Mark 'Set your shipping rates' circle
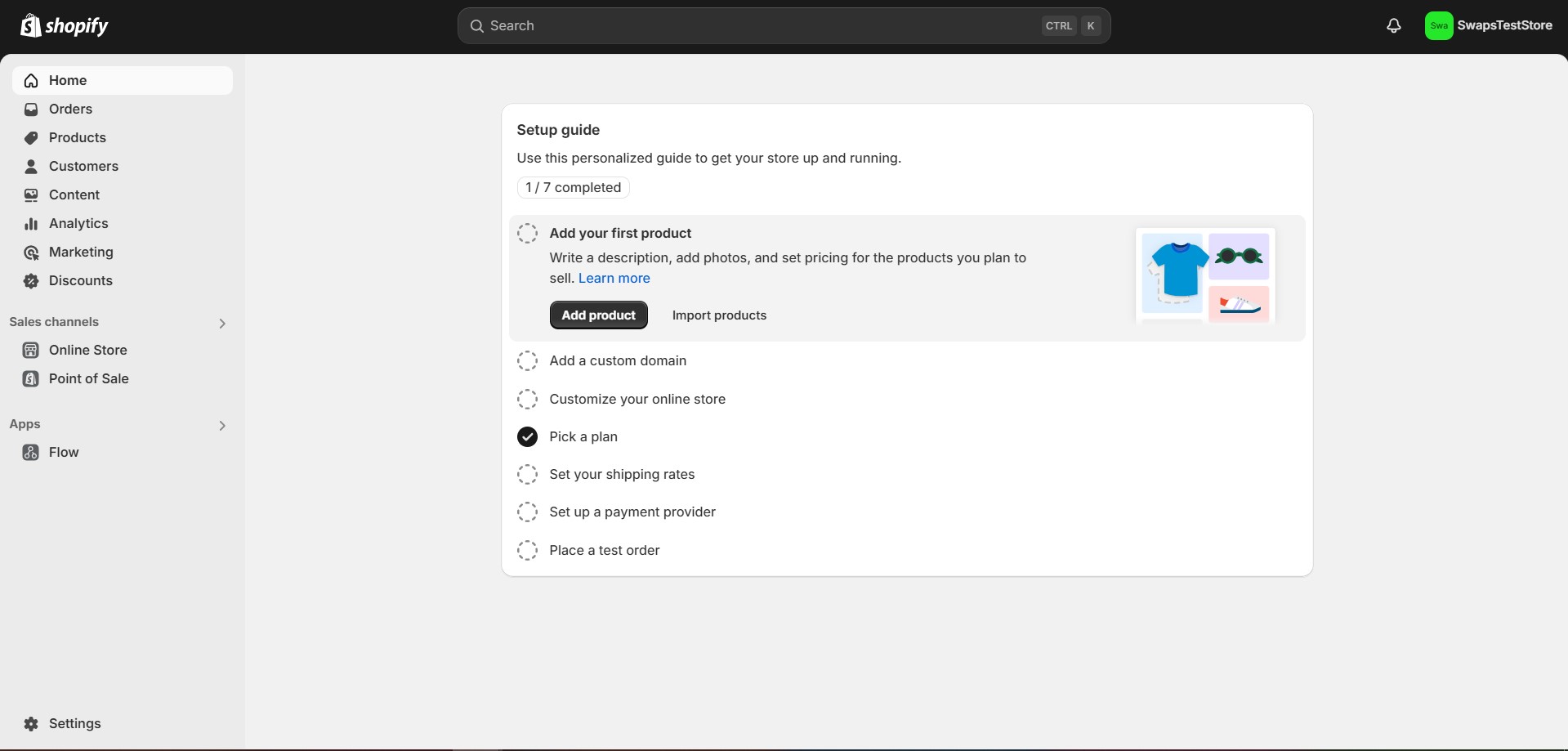Image resolution: width=1568 pixels, height=751 pixels. (x=528, y=474)
